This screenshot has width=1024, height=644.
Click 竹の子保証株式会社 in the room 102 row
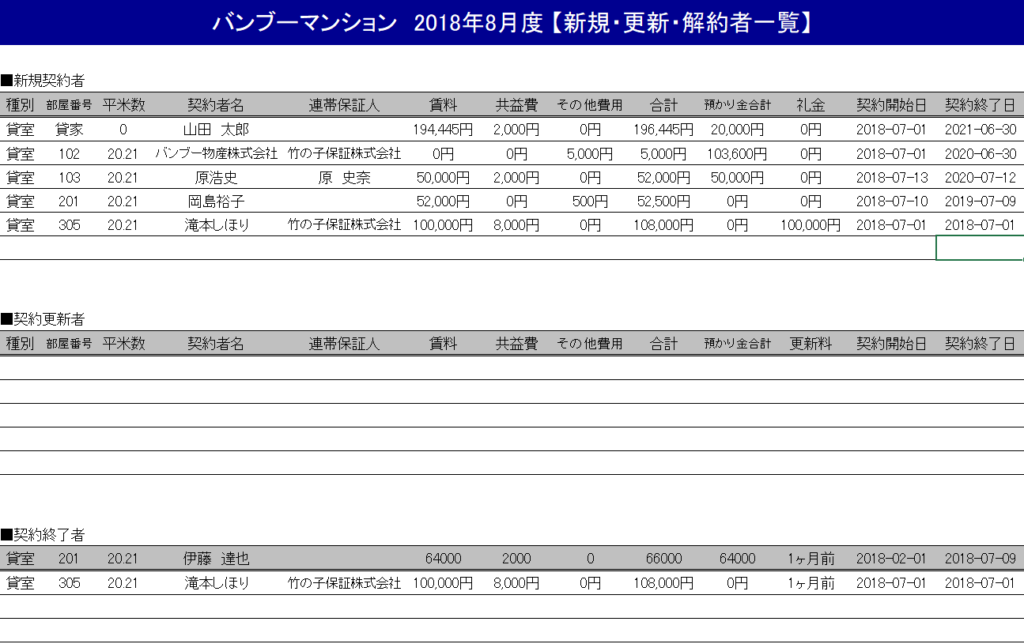[x=344, y=153]
